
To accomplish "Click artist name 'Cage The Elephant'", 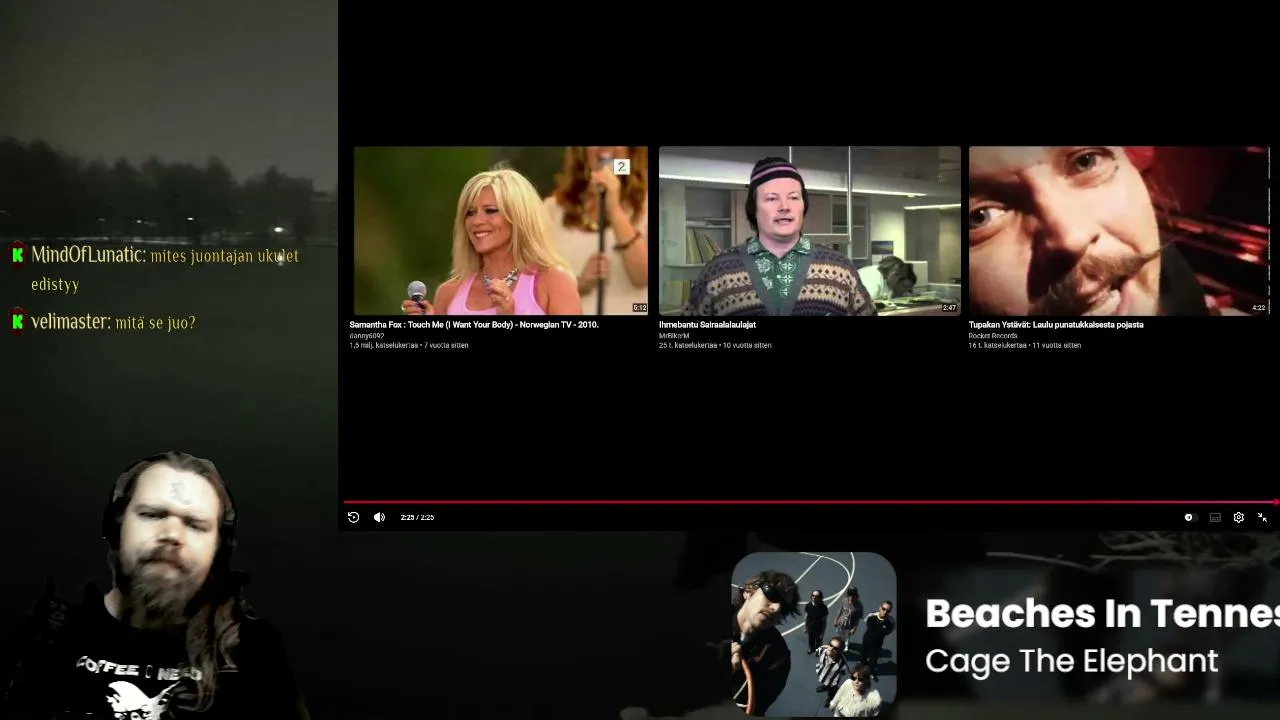I will (x=1072, y=661).
